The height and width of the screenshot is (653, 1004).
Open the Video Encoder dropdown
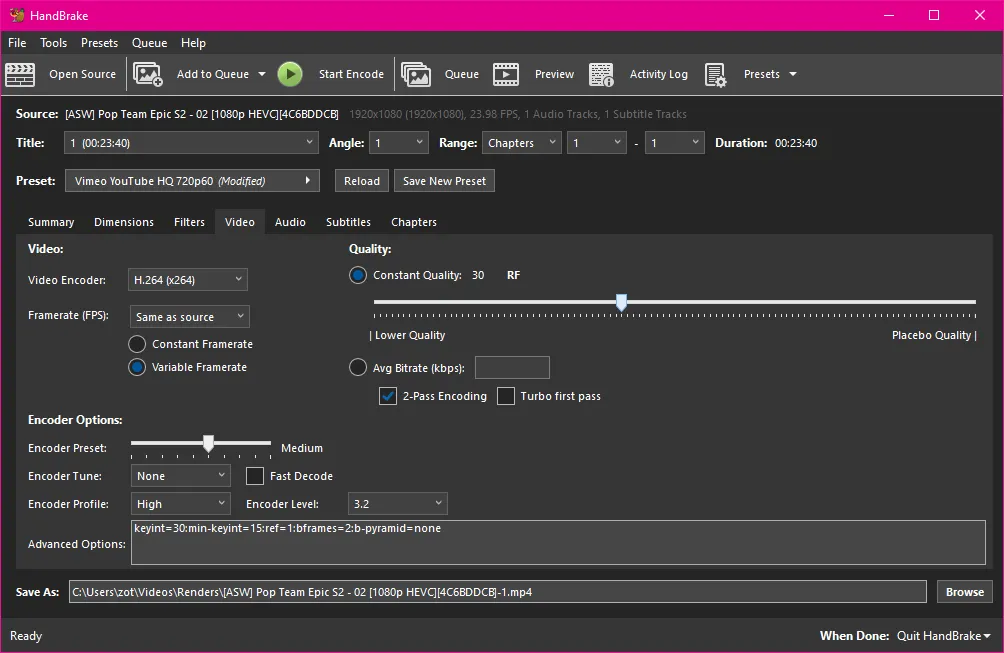click(x=187, y=279)
